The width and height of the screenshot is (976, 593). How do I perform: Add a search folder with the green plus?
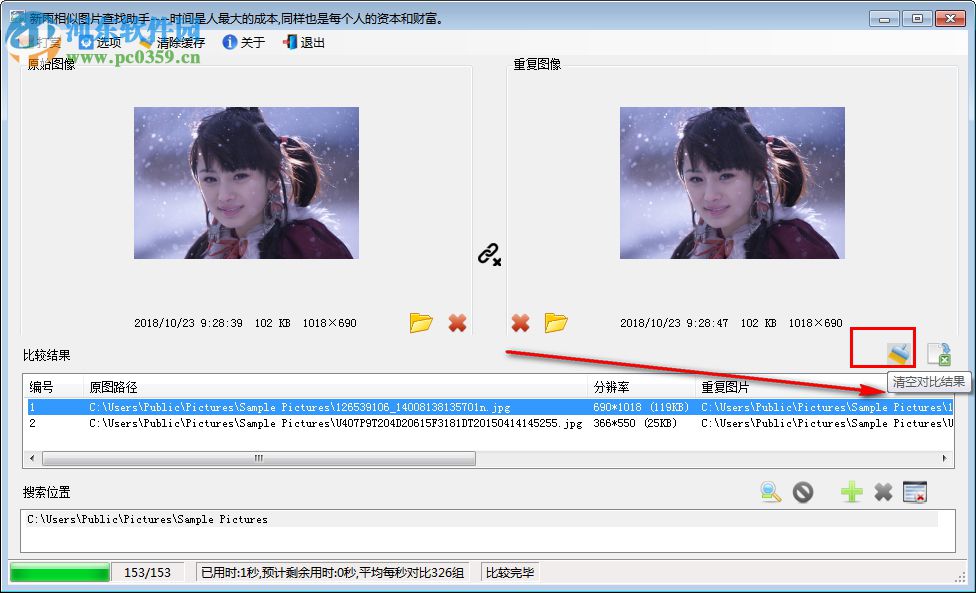coord(851,491)
